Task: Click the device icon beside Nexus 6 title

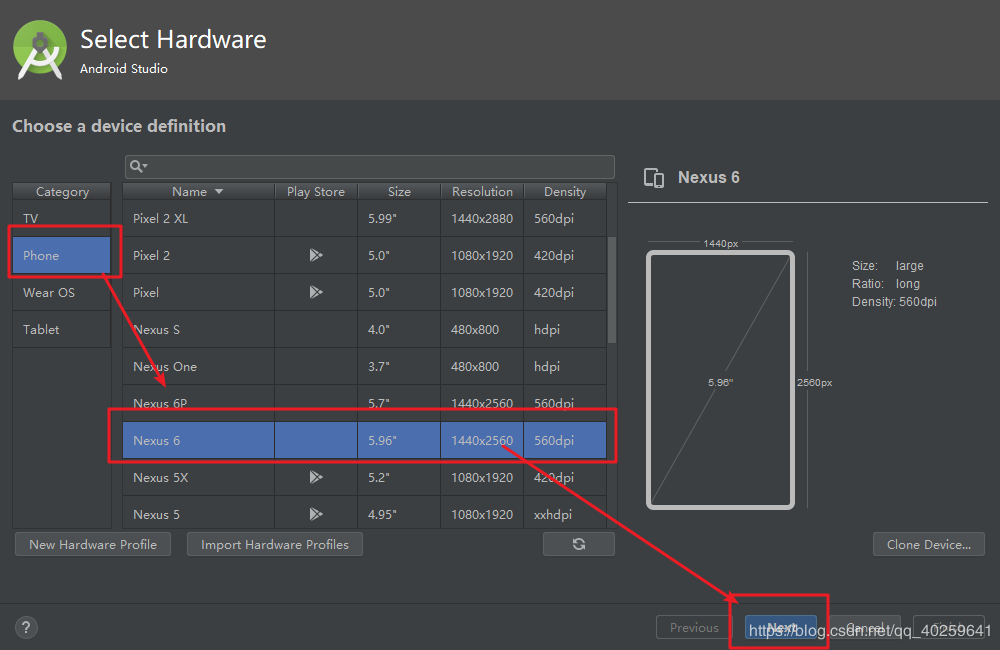Action: click(654, 178)
